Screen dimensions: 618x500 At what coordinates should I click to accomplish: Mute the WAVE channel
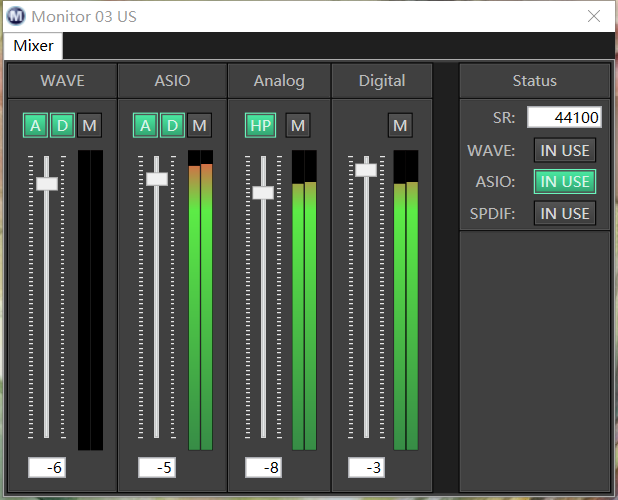click(x=90, y=125)
